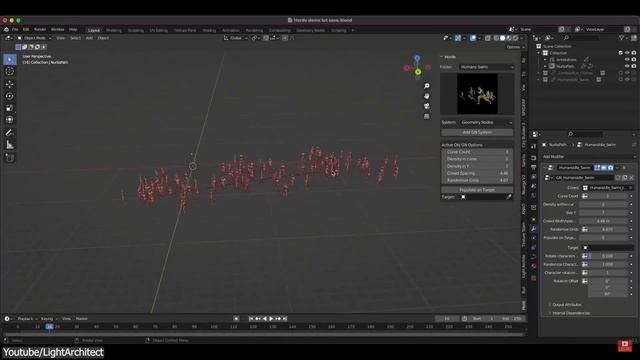Open the File menu

[15, 29]
